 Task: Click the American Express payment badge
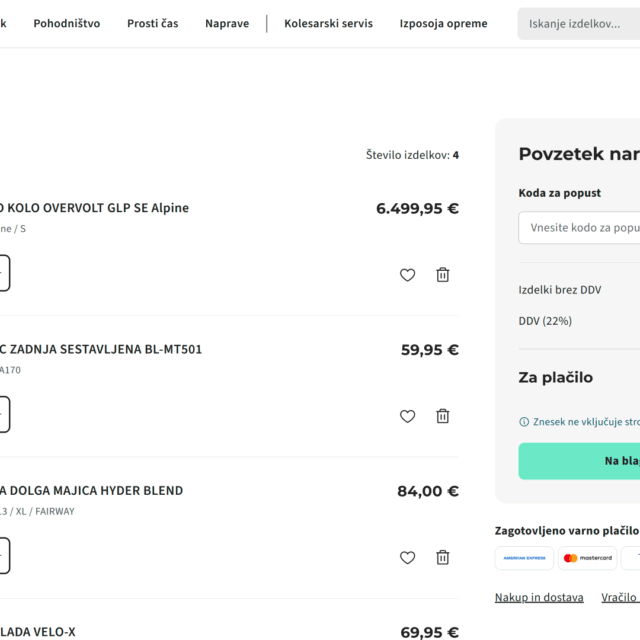click(524, 558)
